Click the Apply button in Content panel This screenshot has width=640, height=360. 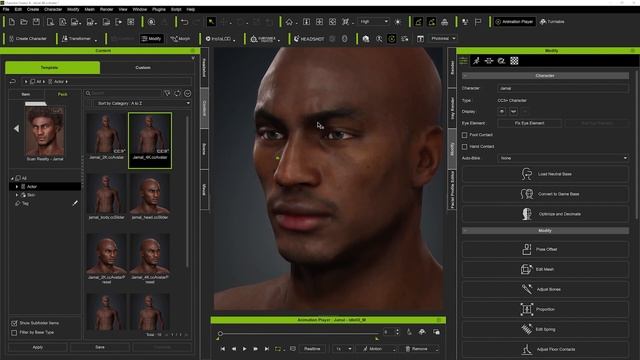click(x=38, y=347)
